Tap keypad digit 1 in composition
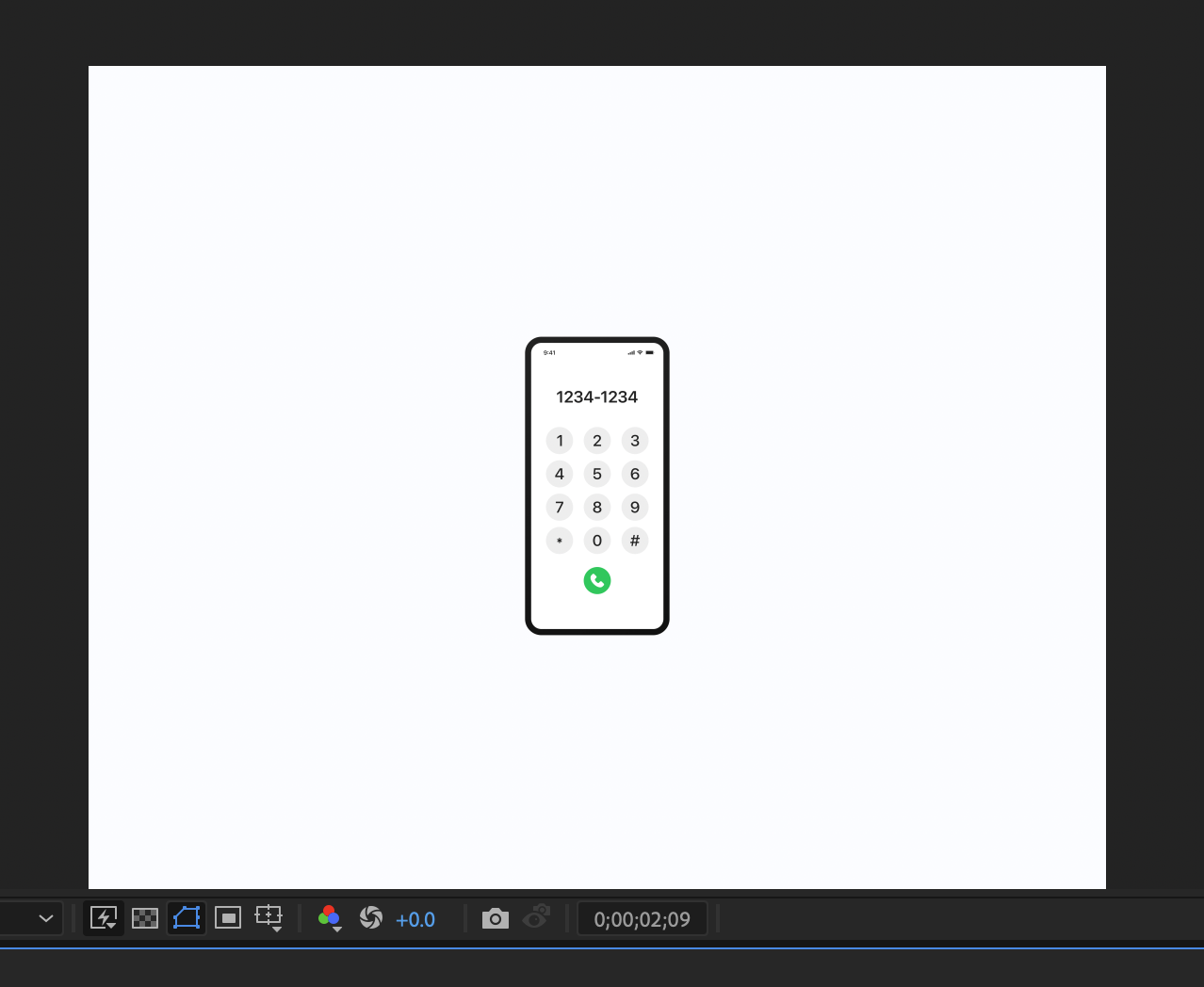The height and width of the screenshot is (987, 1204). click(560, 441)
